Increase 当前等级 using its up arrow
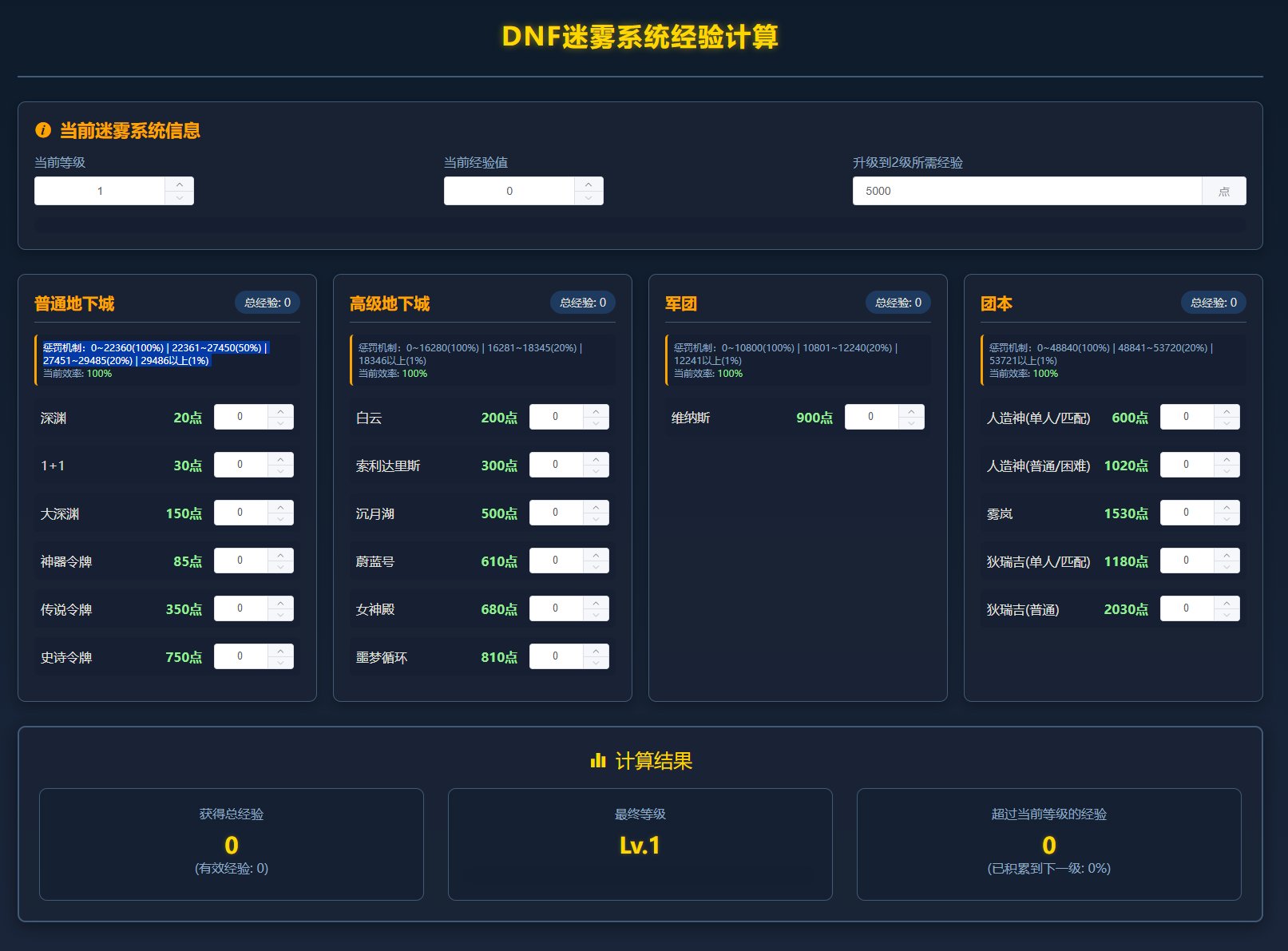 [180, 184]
